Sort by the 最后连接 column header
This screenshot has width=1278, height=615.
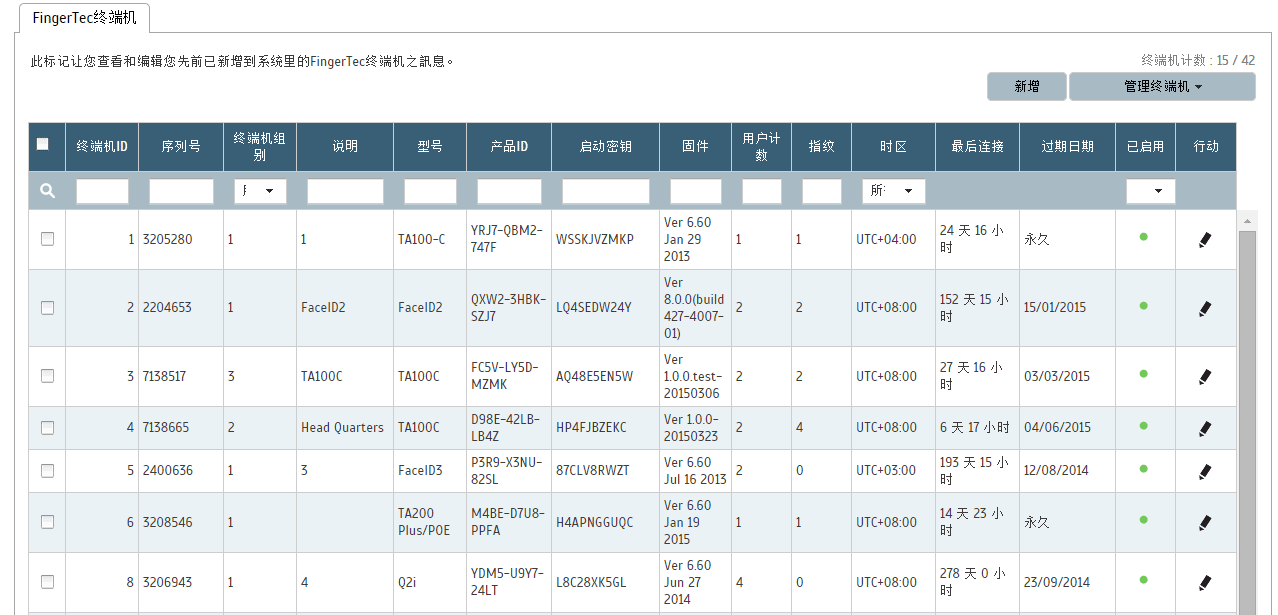click(x=977, y=146)
